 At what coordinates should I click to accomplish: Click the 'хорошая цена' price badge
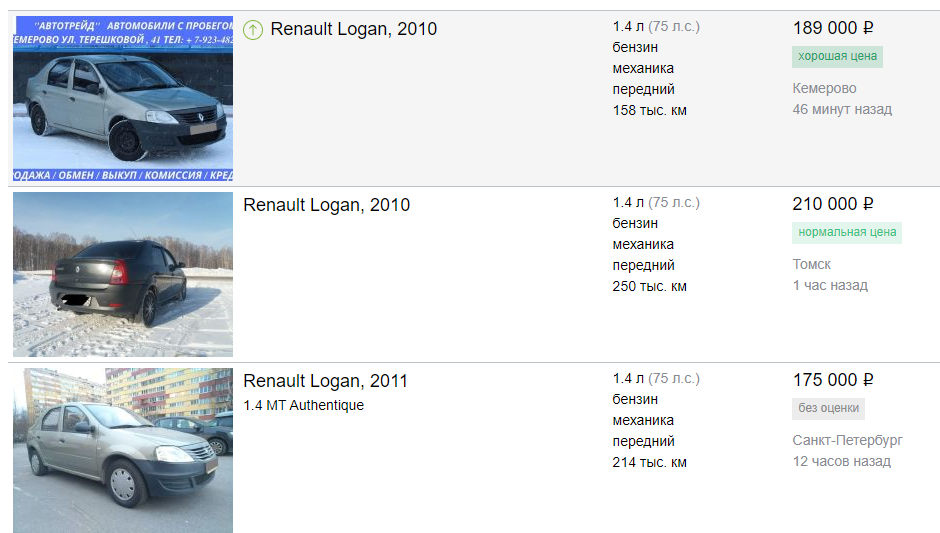[837, 56]
